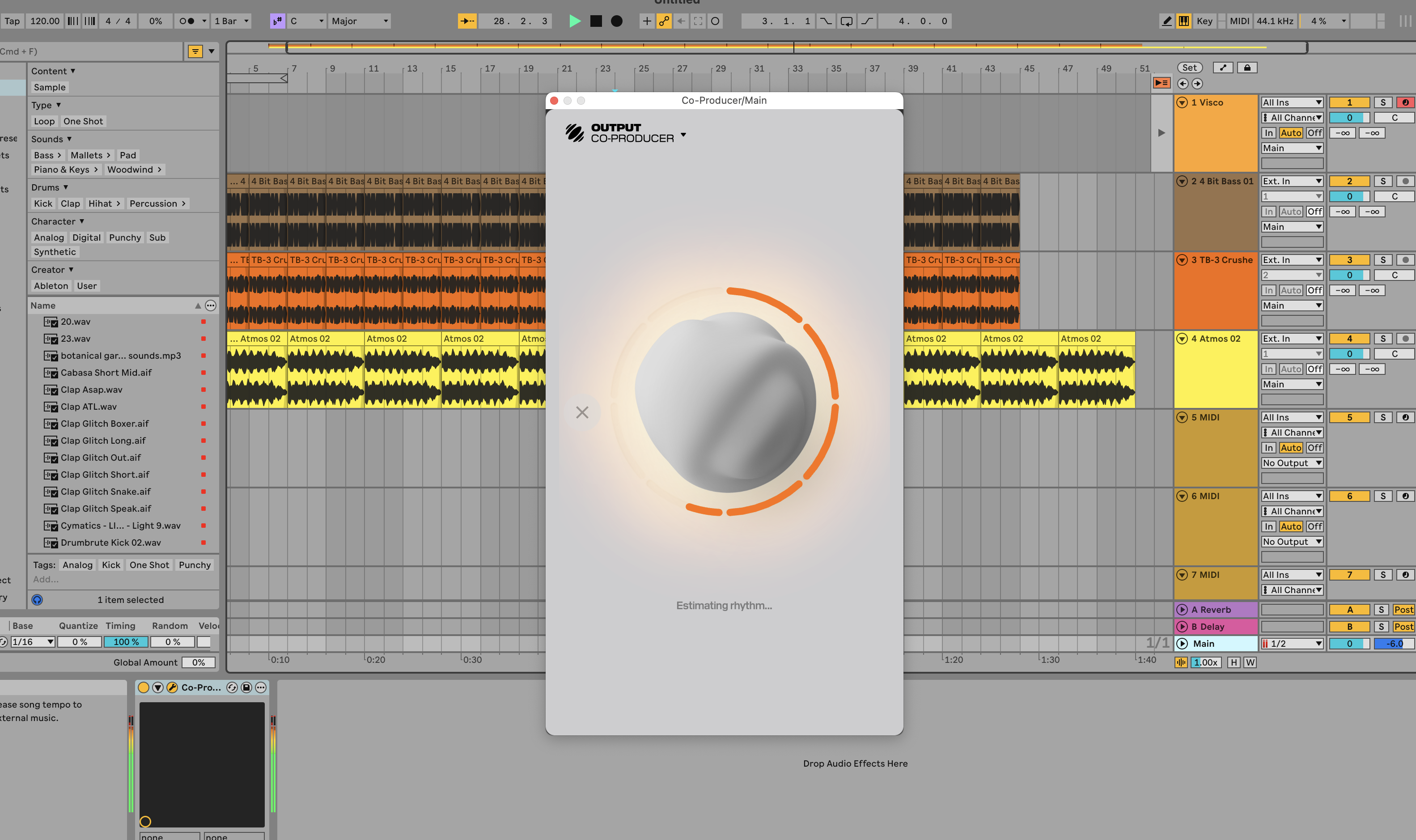Screen dimensions: 1416x840
Task: Toggle the Punch-In switch icon
Action: click(x=826, y=21)
